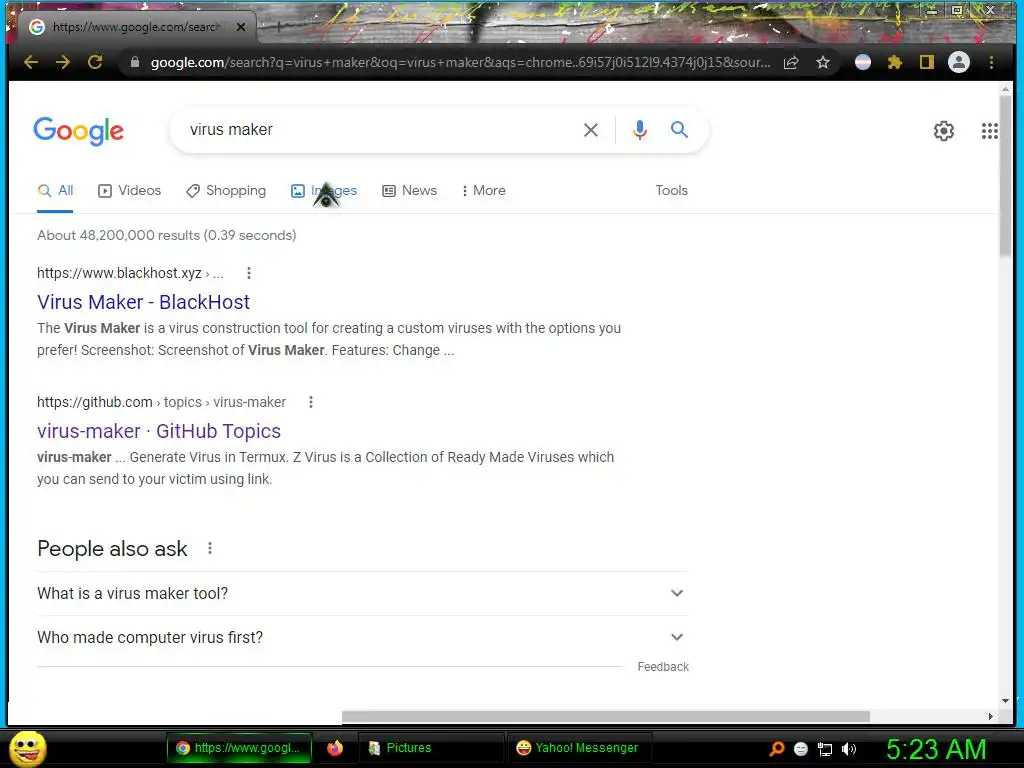Launch Firefox from the taskbar
The width and height of the screenshot is (1024, 768).
[335, 748]
